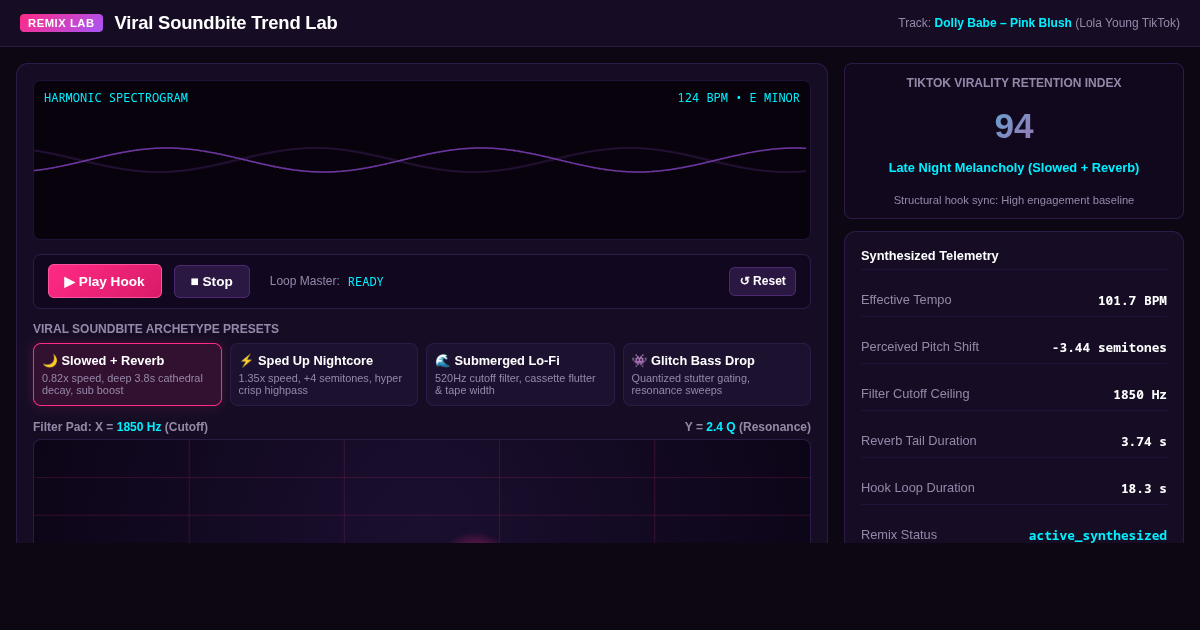Click the TIKTOK VIRALITY RETENTION INDEX heading
Image resolution: width=1200 pixels, height=630 pixels.
coord(1014,83)
